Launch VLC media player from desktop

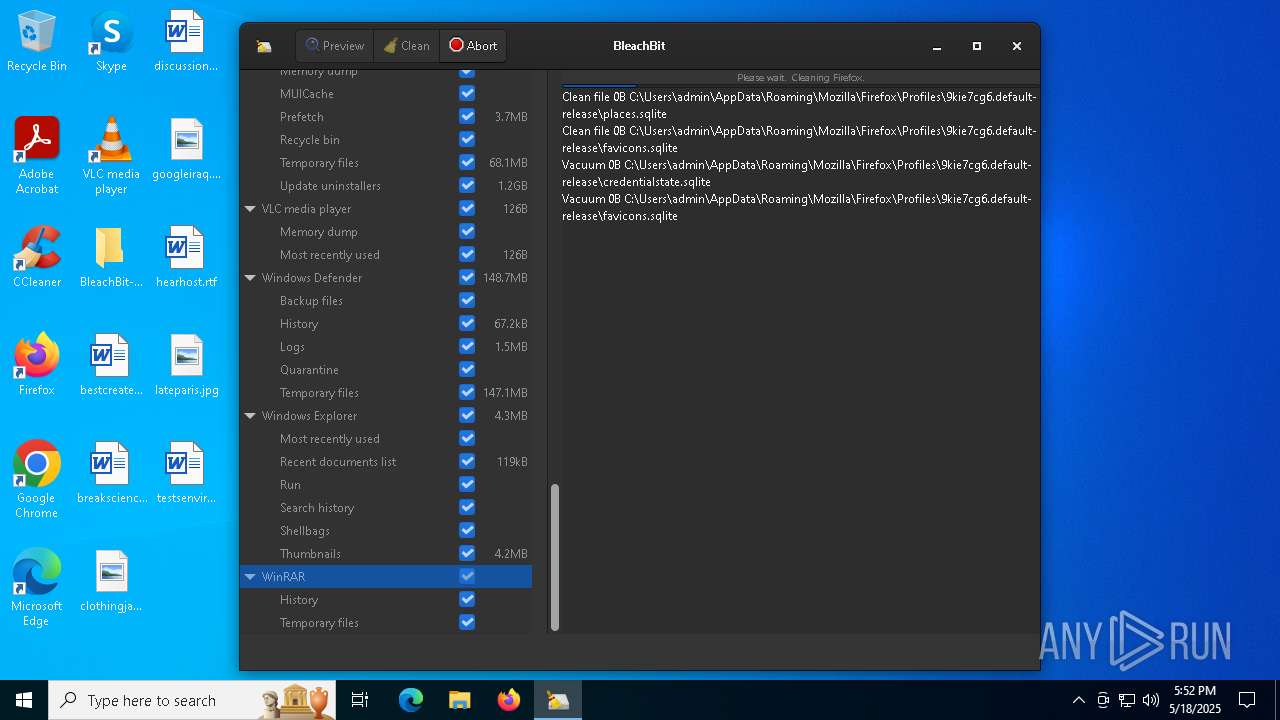(111, 156)
